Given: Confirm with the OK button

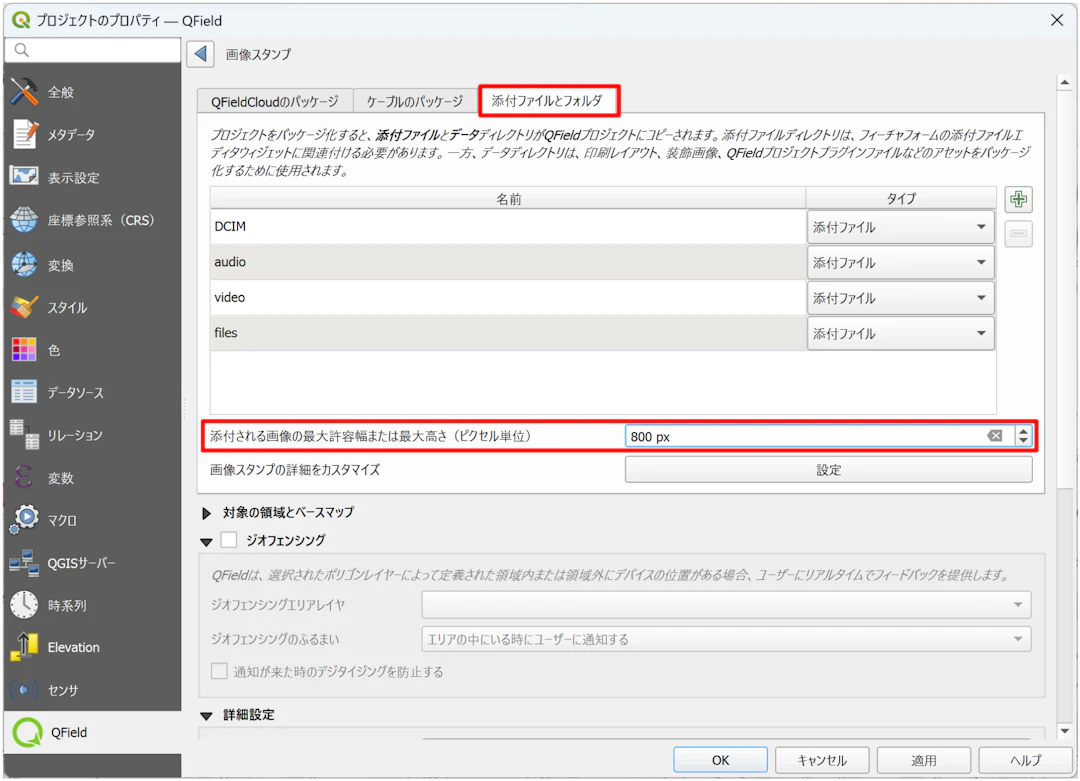Looking at the screenshot, I should click(x=720, y=760).
